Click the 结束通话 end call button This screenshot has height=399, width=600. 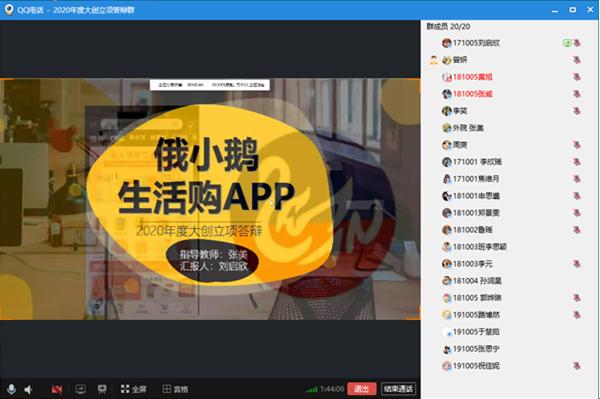[x=398, y=389]
